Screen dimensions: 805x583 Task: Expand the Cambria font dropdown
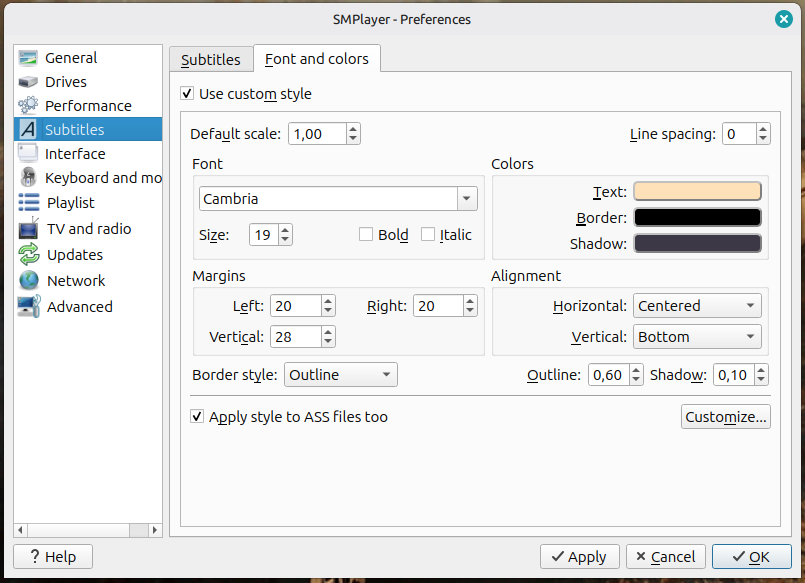click(x=467, y=199)
